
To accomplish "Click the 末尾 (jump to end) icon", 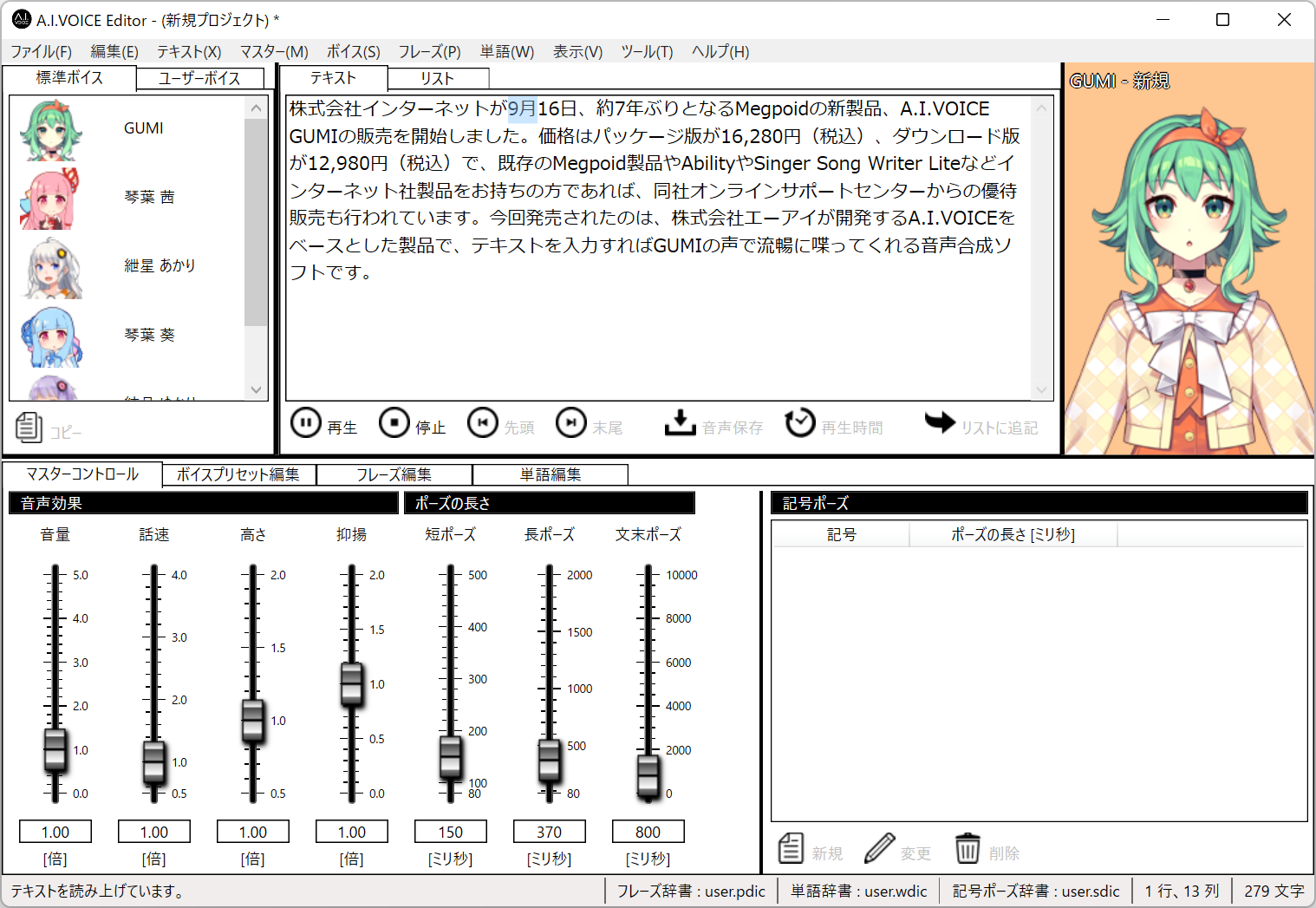I will 571,423.
